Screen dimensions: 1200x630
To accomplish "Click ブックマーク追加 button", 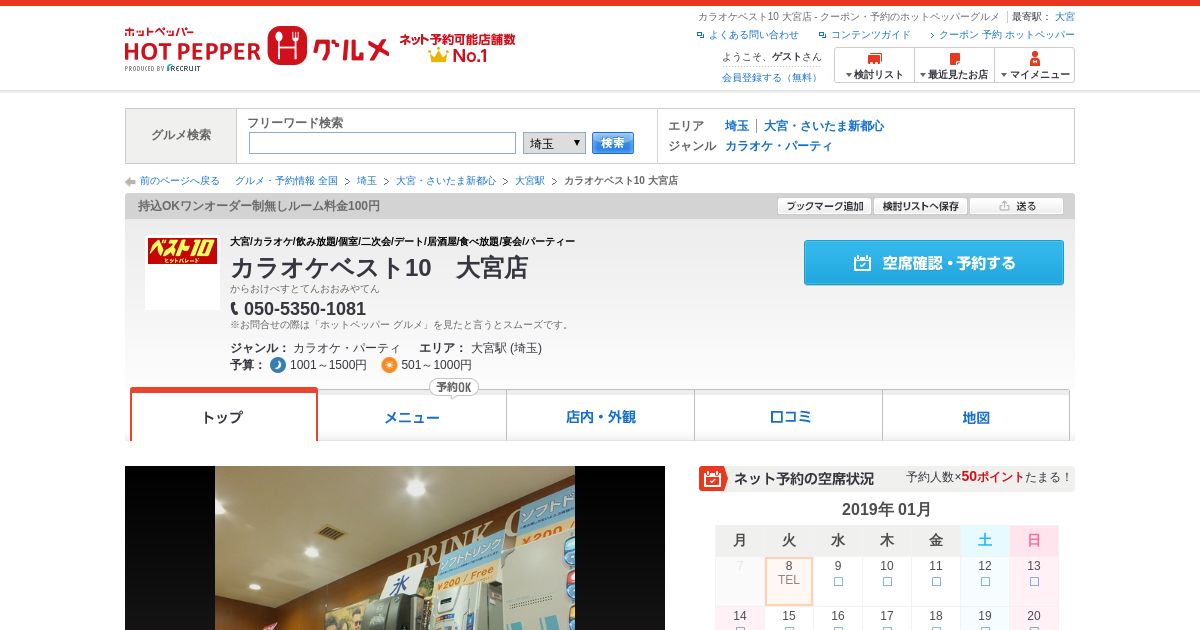I will (824, 206).
